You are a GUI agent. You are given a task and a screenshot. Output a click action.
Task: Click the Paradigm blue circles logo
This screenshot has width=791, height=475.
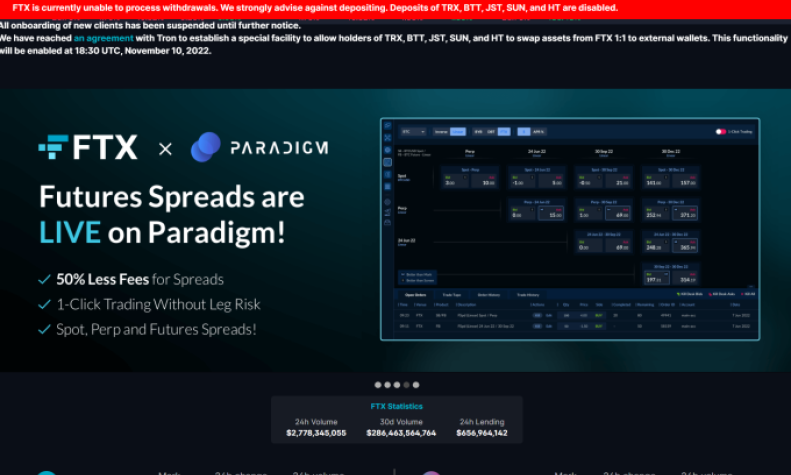coord(206,147)
